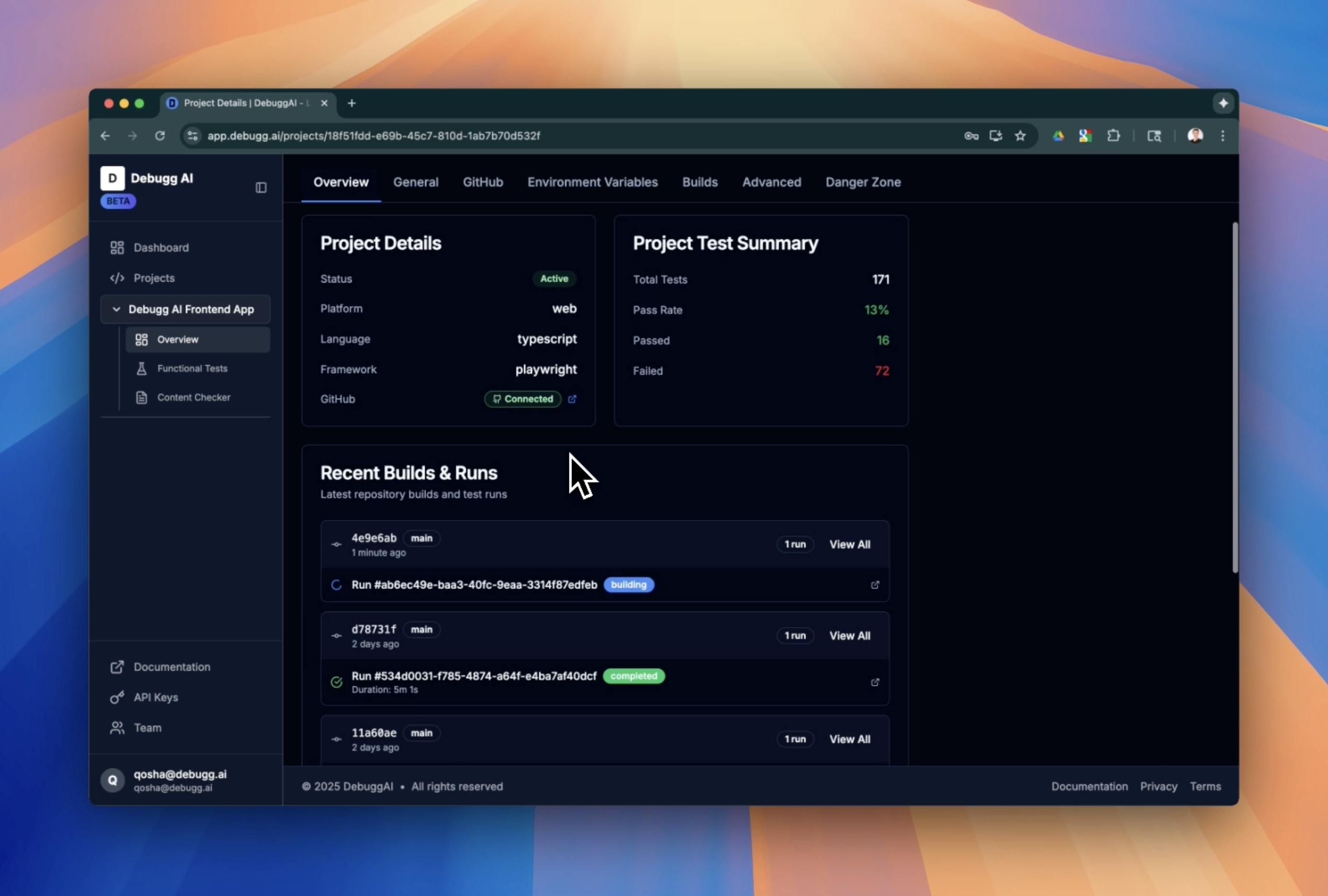1328x896 pixels.
Task: Switch to the Builds tab
Action: [700, 182]
